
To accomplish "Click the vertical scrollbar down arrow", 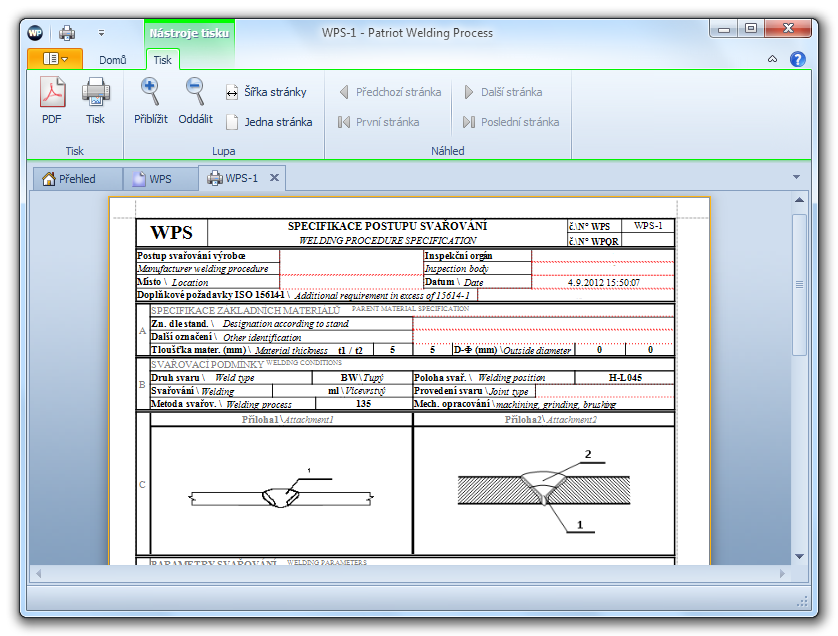I will [x=800, y=556].
